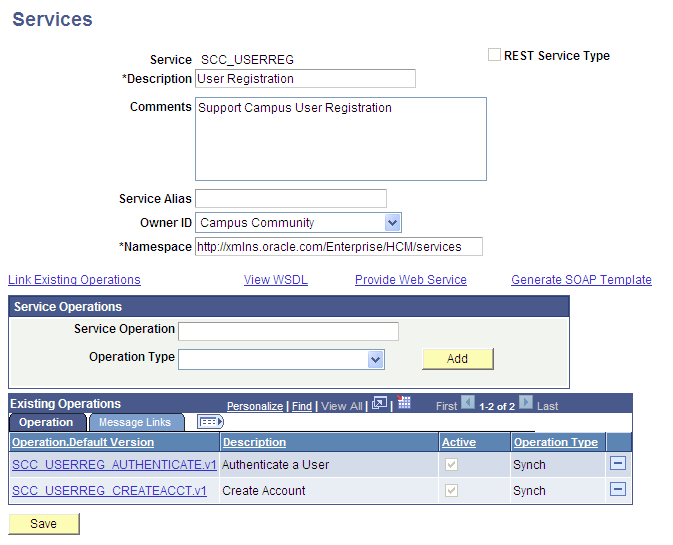This screenshot has height=545, width=673.
Task: Open Generate SOAP Template link
Action: pyautogui.click(x=581, y=280)
